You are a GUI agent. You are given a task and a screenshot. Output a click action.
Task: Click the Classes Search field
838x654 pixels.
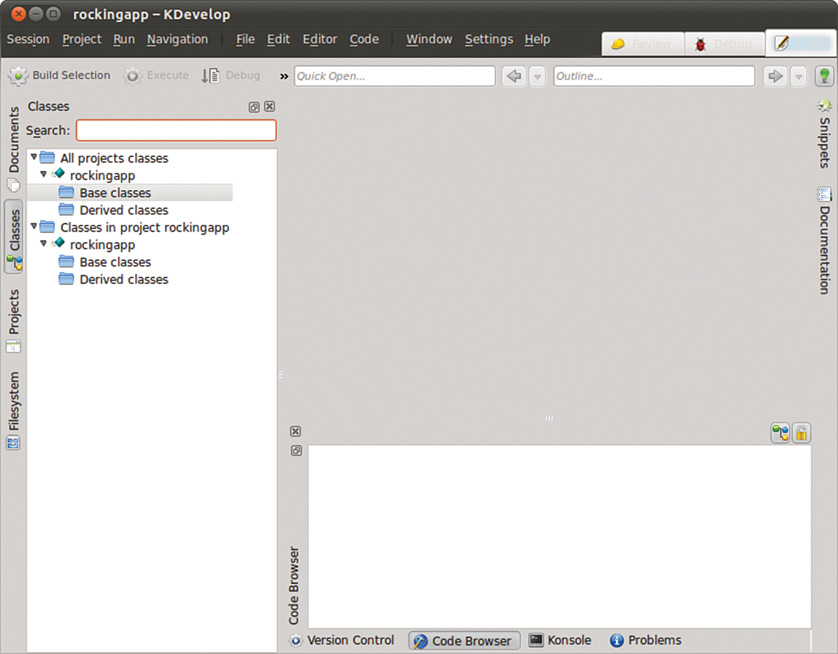click(x=176, y=130)
